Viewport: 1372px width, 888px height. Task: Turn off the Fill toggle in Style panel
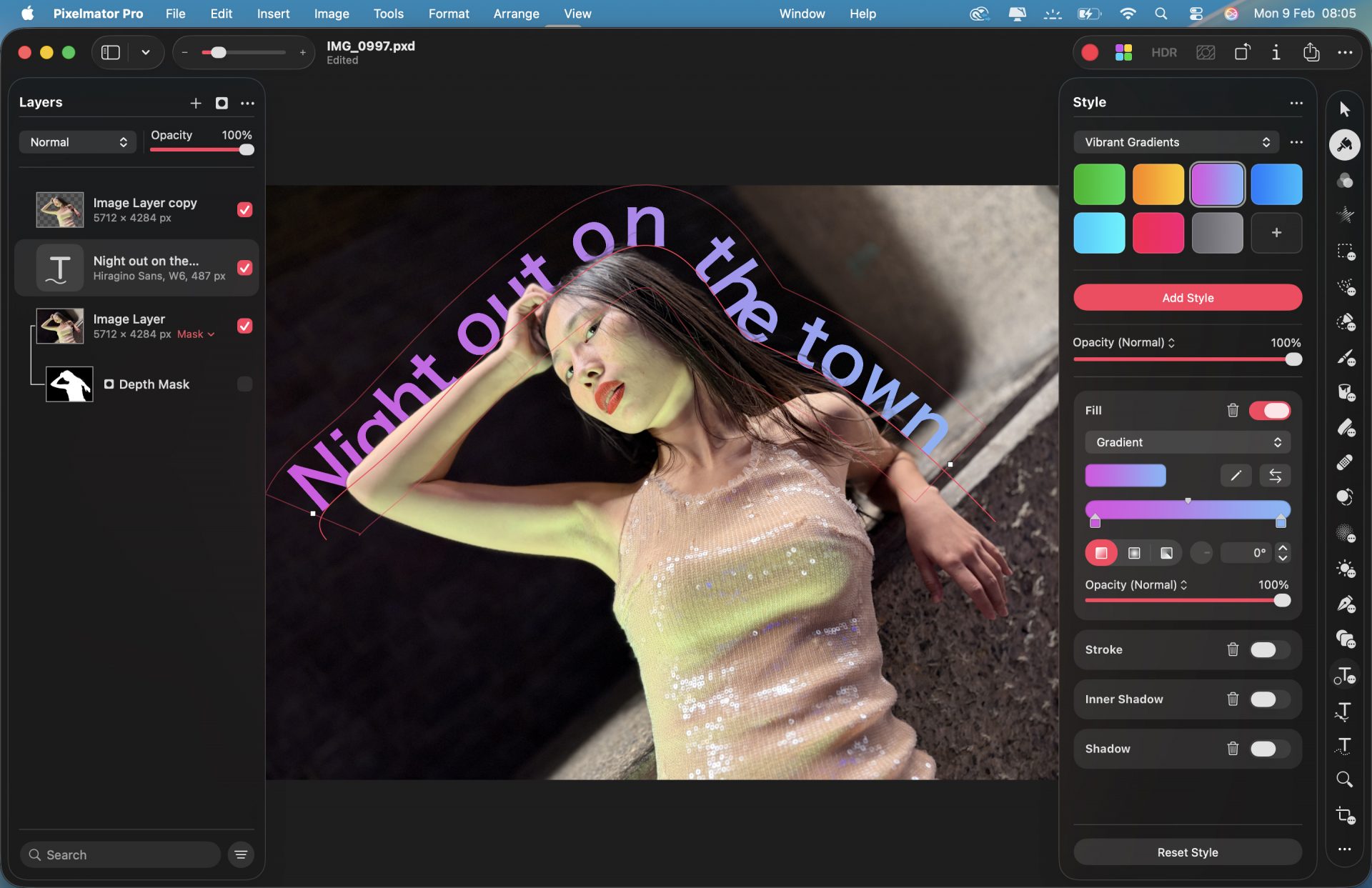[1269, 410]
